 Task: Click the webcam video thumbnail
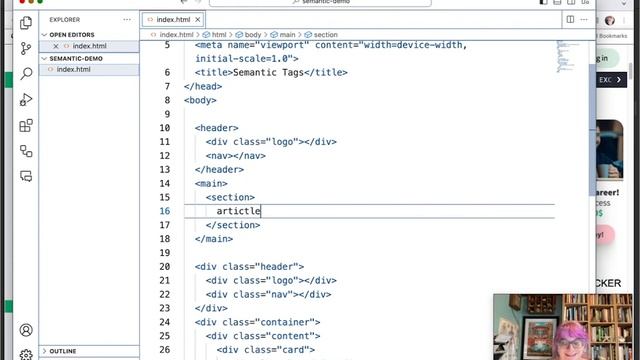click(562, 327)
